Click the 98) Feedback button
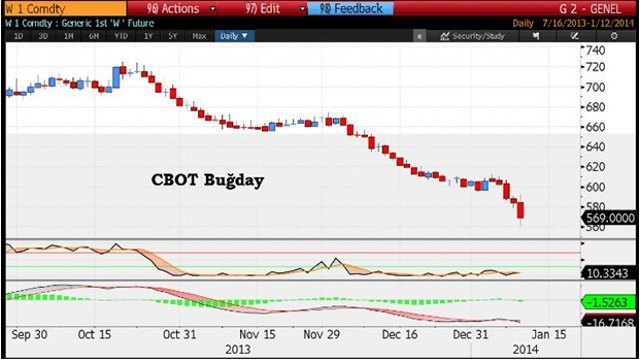 click(351, 9)
